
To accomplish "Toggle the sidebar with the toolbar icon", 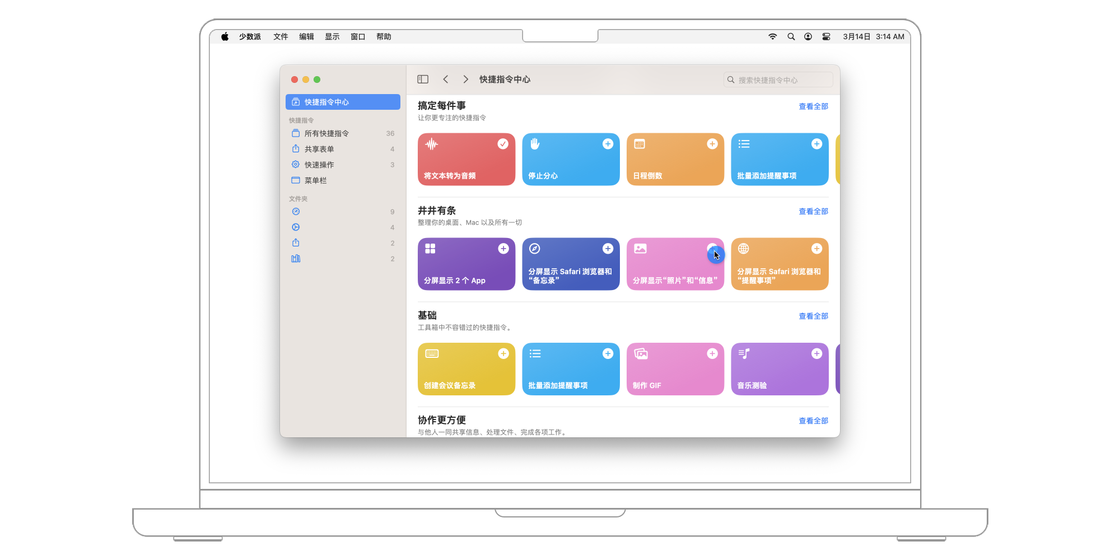I will coord(423,79).
